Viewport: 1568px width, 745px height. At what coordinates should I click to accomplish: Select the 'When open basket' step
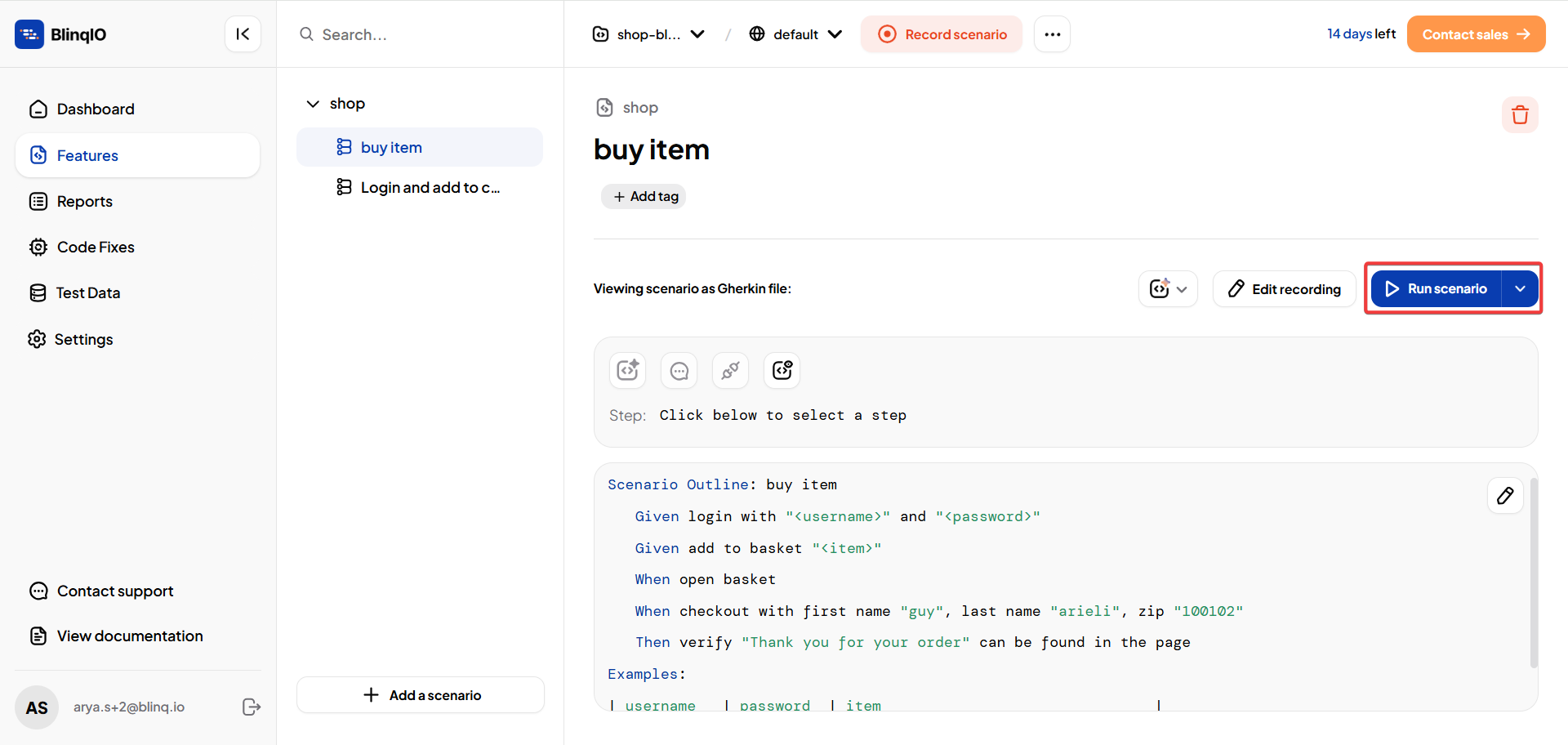coord(706,579)
